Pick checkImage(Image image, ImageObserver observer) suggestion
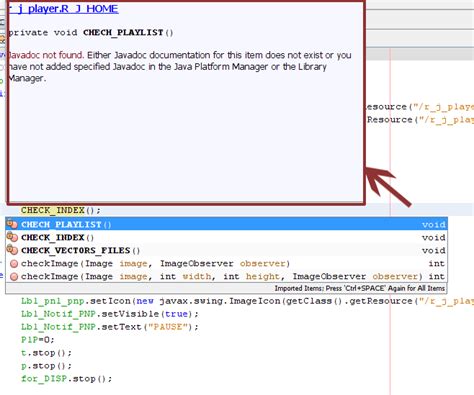The height and width of the screenshot is (395, 474). [226, 263]
